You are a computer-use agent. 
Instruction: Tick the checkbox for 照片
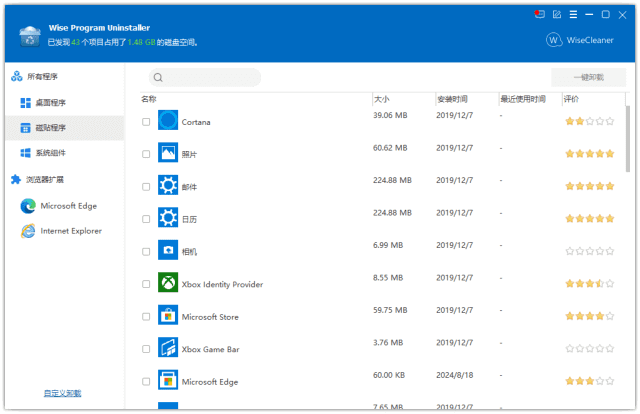click(x=146, y=154)
